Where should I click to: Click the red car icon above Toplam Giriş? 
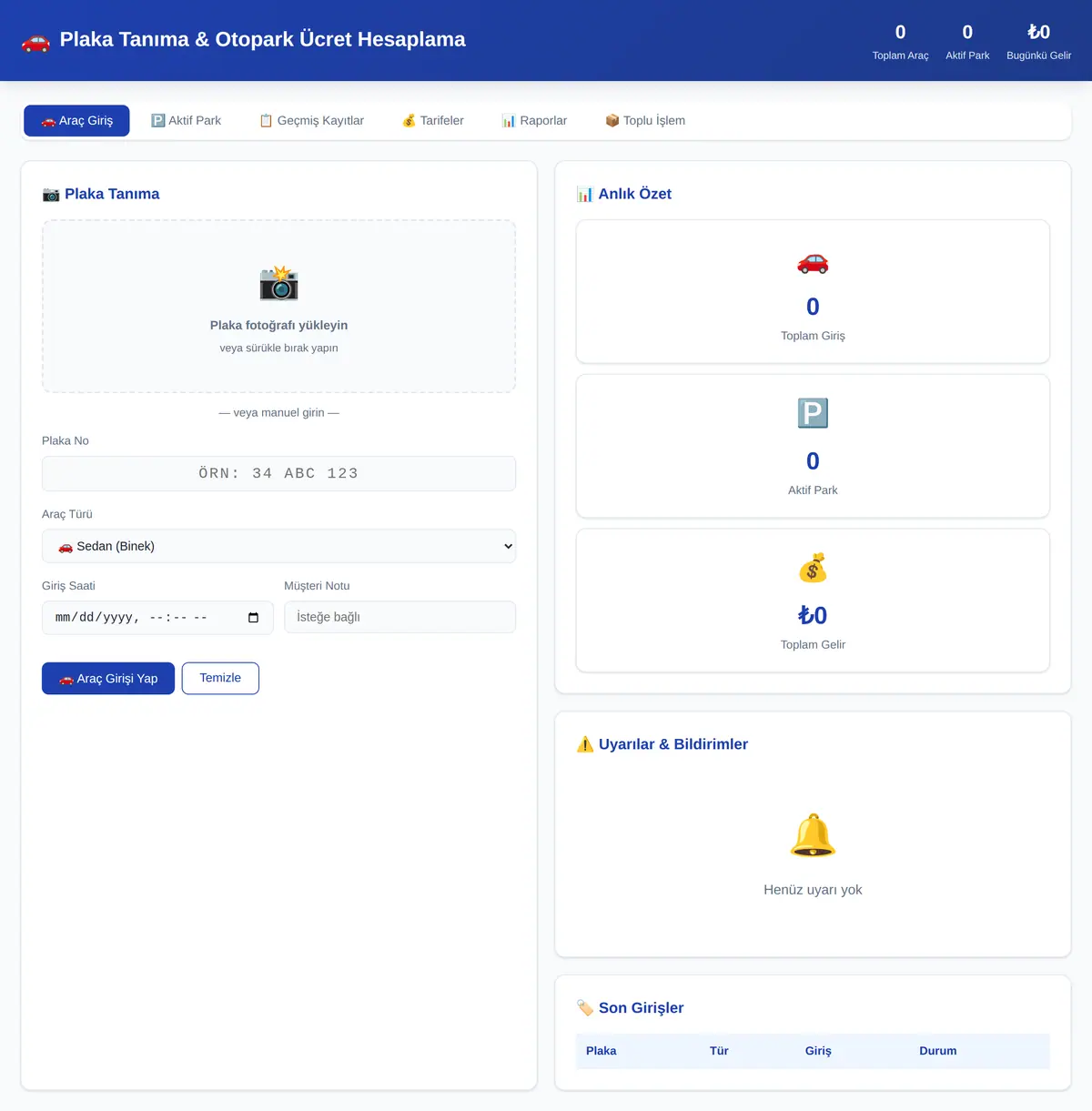click(x=813, y=263)
